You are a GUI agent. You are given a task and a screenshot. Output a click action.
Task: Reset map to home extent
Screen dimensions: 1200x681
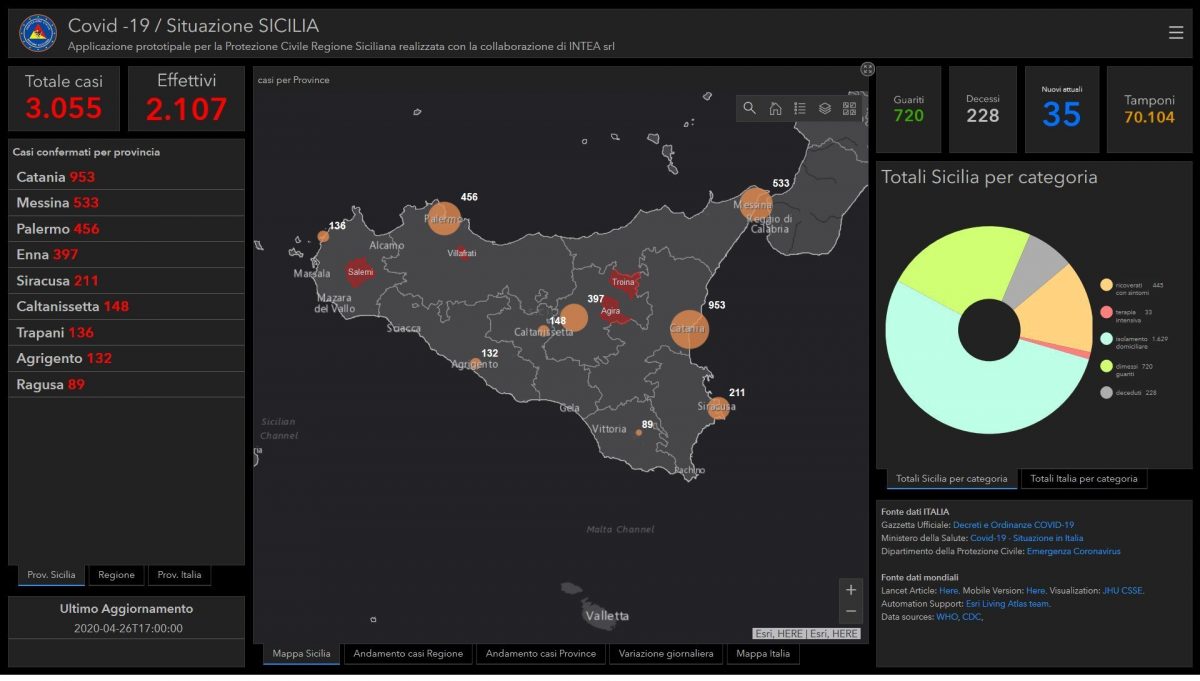tap(775, 109)
